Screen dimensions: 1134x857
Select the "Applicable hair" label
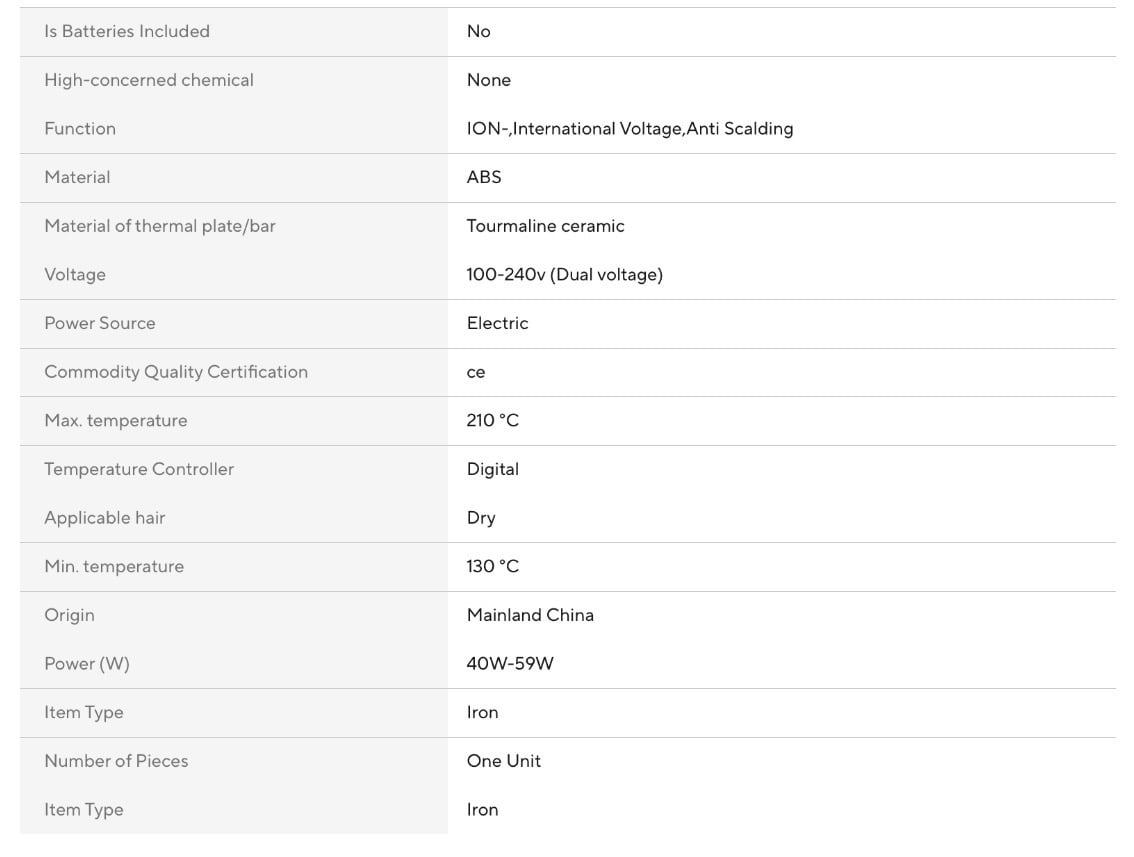tap(105, 518)
